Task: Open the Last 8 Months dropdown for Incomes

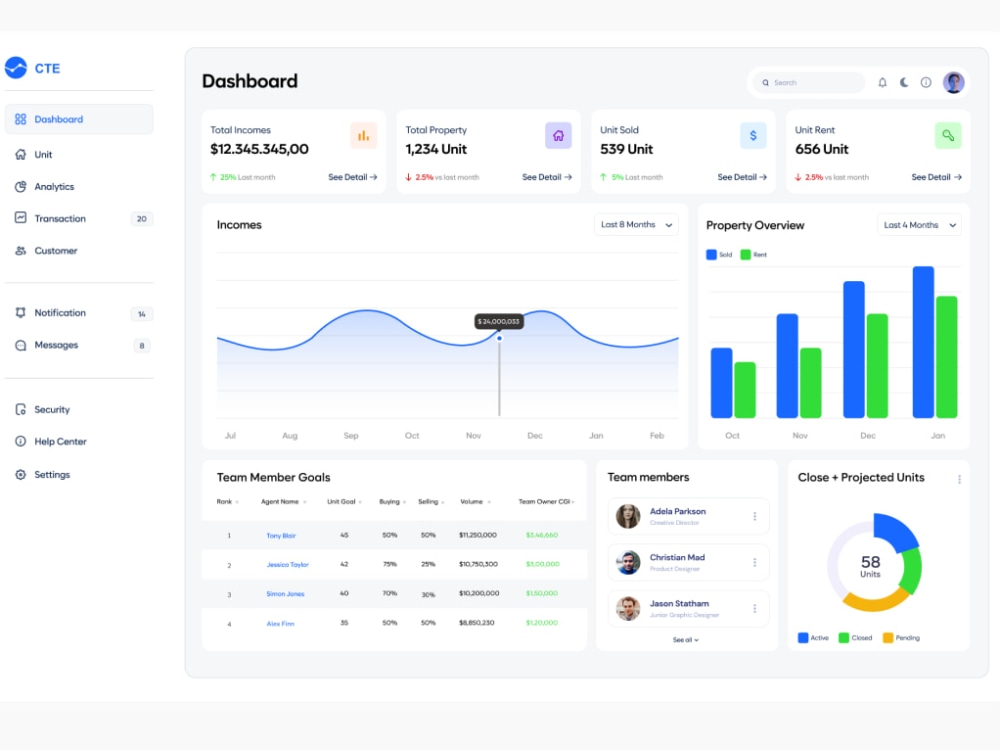Action: click(636, 225)
